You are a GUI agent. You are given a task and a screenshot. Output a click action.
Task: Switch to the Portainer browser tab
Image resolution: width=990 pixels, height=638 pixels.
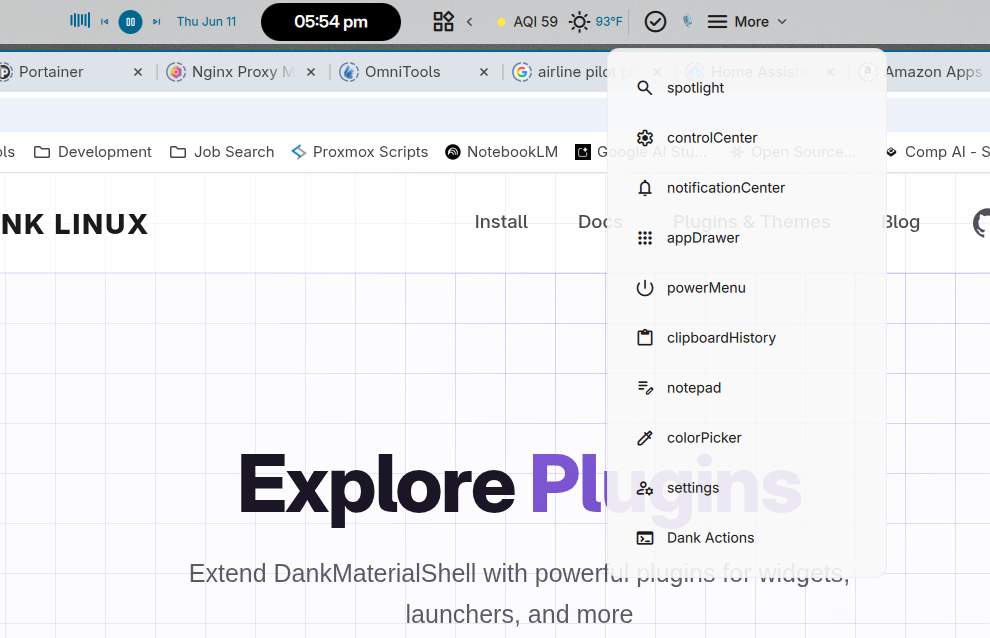click(51, 72)
